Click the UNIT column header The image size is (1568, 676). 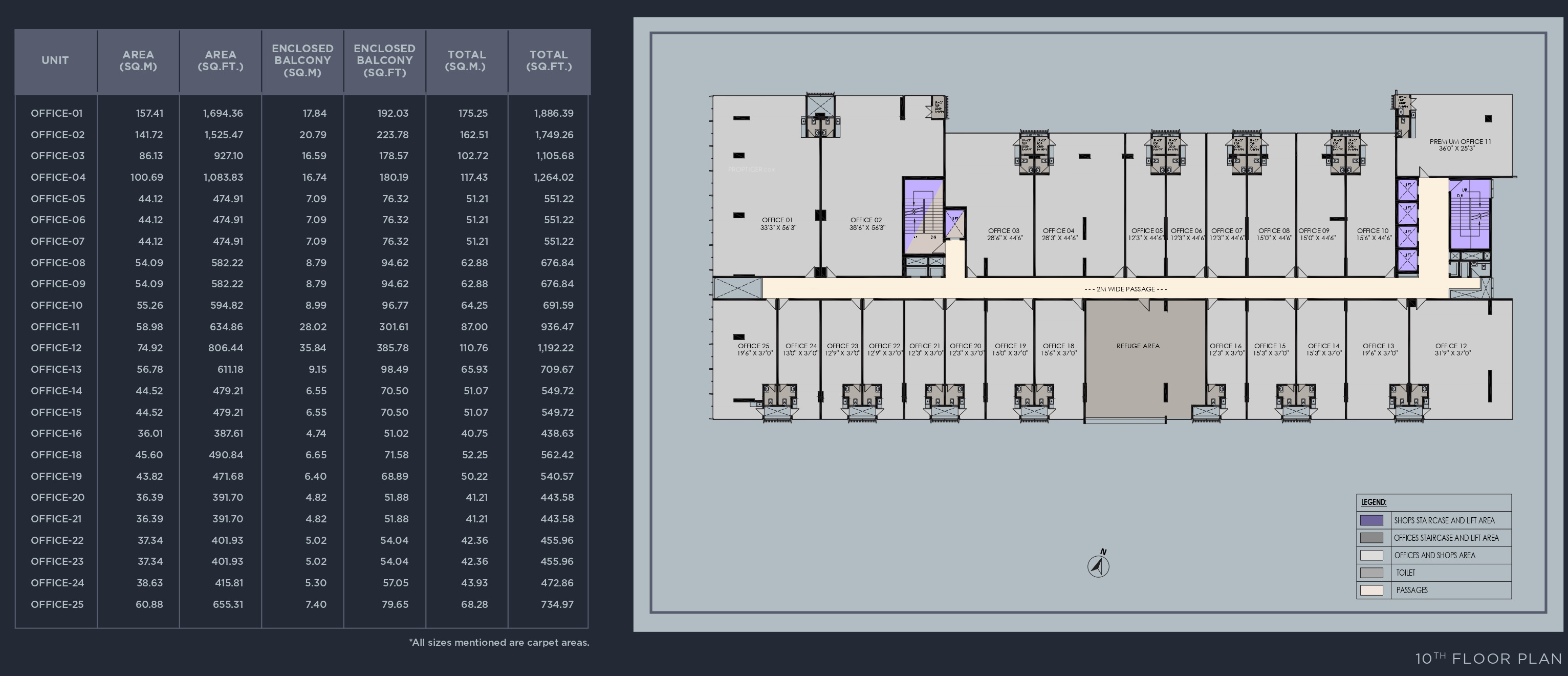(55, 60)
